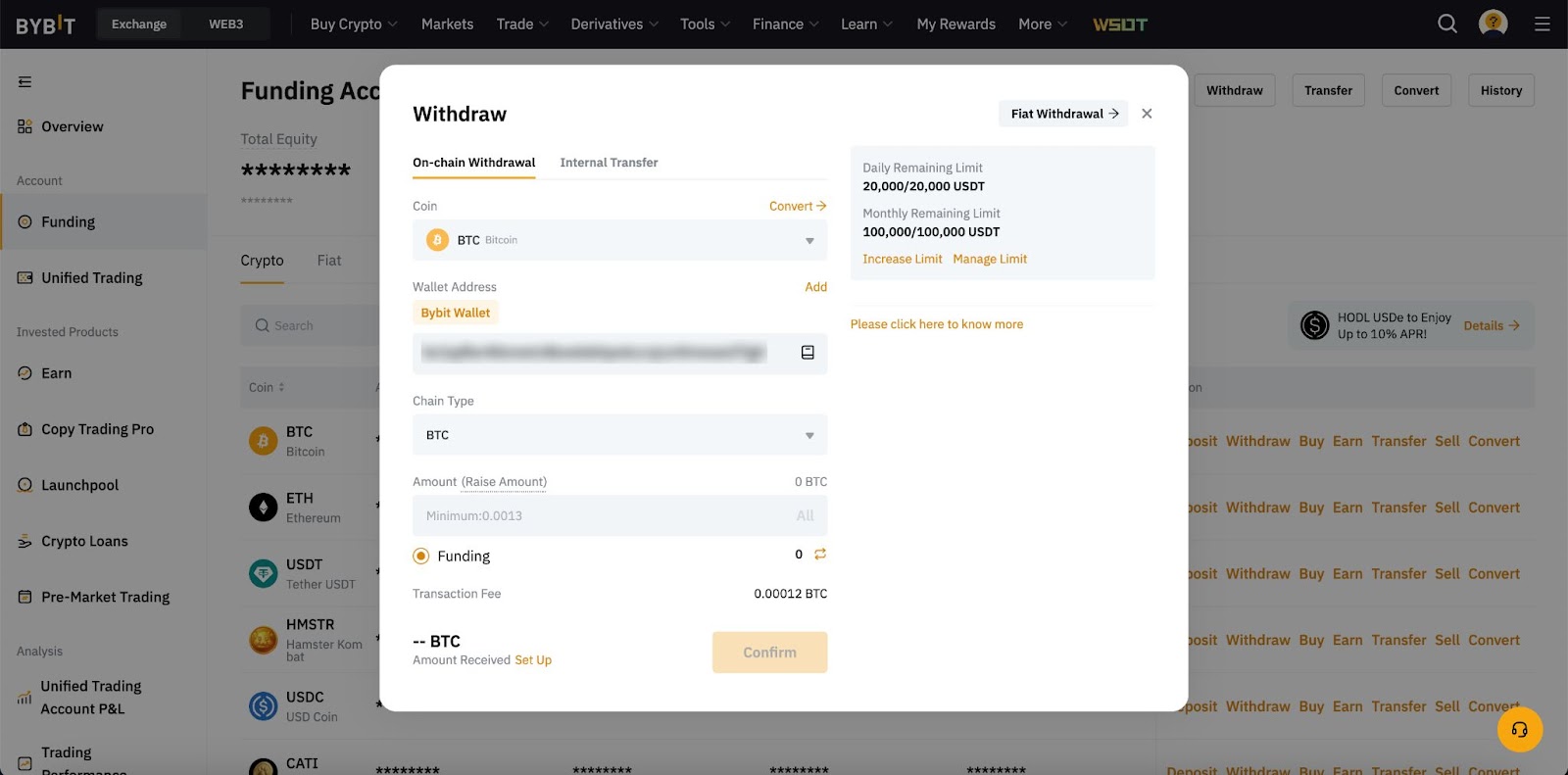Click the Fiat Withdrawal button

point(1063,114)
